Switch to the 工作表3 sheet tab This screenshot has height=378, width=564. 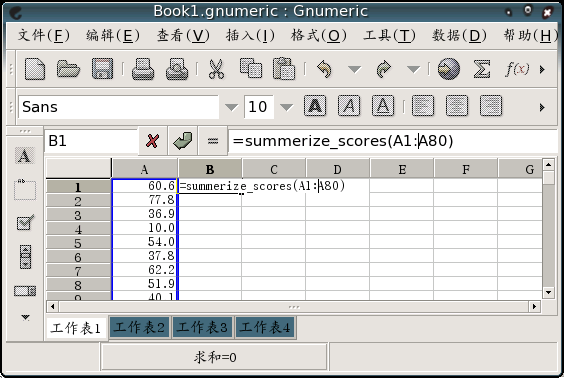point(202,327)
